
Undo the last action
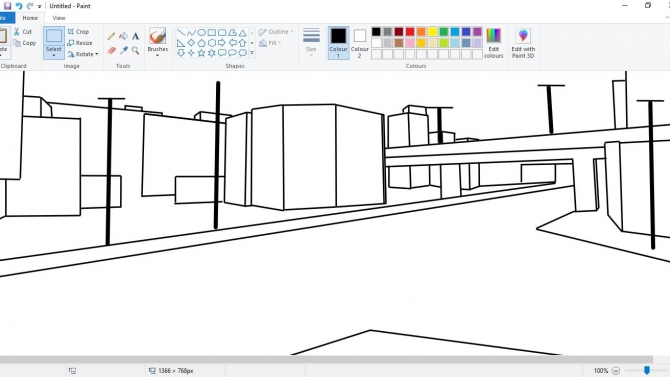click(19, 6)
